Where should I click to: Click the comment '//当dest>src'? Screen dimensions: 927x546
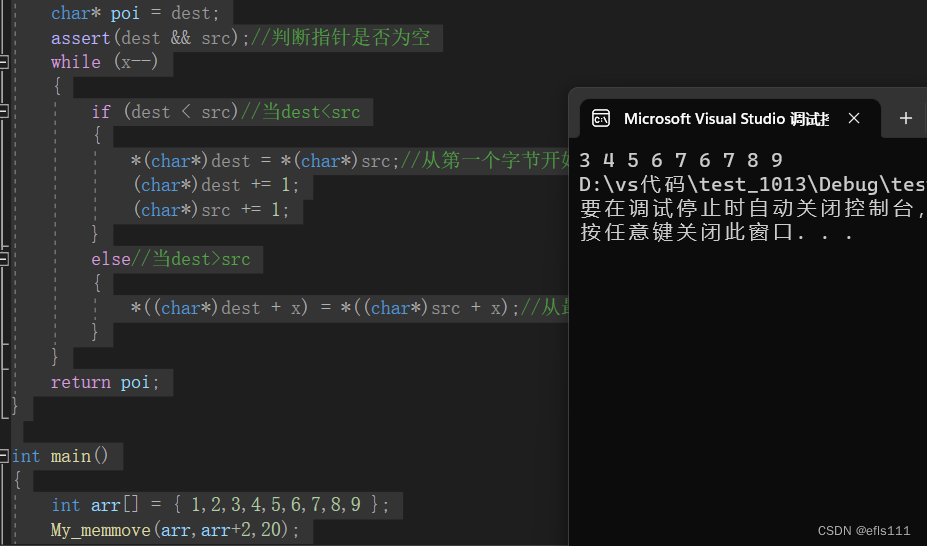pyautogui.click(x=190, y=259)
